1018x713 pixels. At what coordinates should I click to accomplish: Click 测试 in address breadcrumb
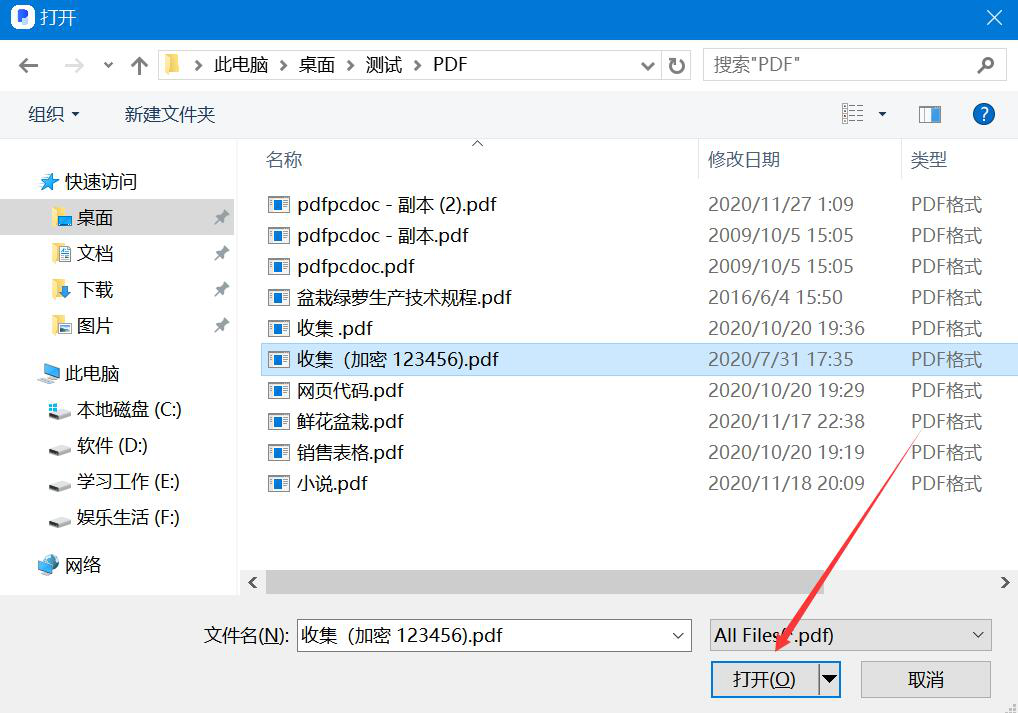pyautogui.click(x=384, y=65)
